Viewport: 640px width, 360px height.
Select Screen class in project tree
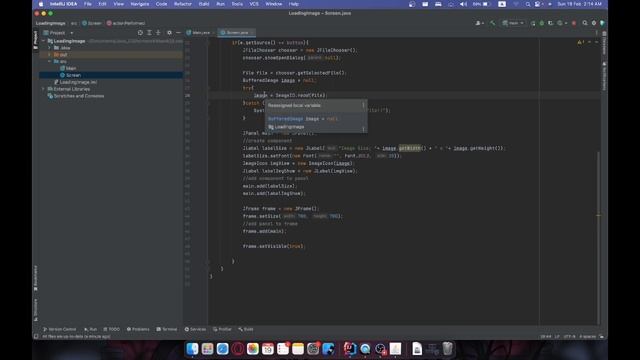71,75
